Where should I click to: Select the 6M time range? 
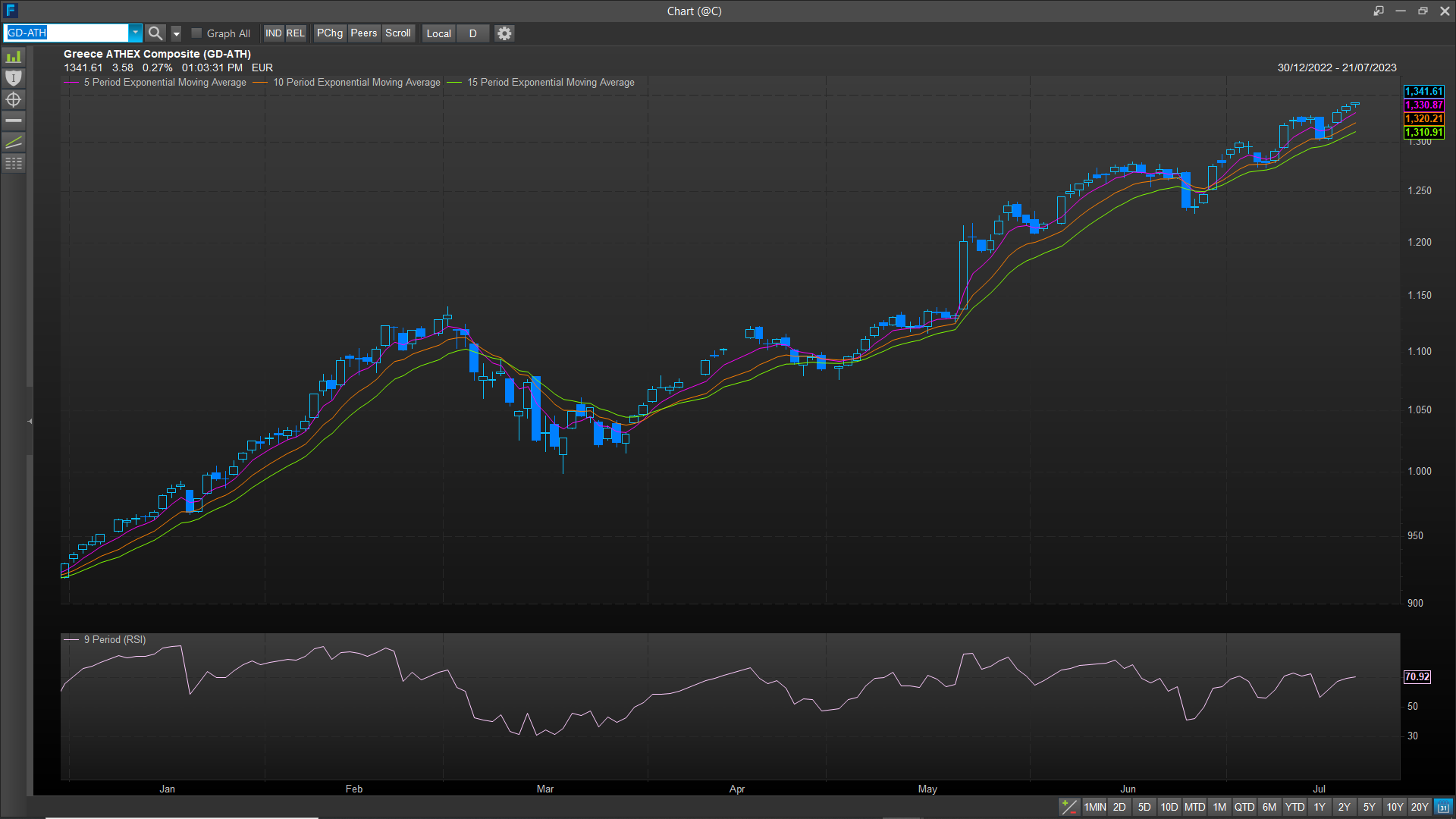[x=1269, y=807]
